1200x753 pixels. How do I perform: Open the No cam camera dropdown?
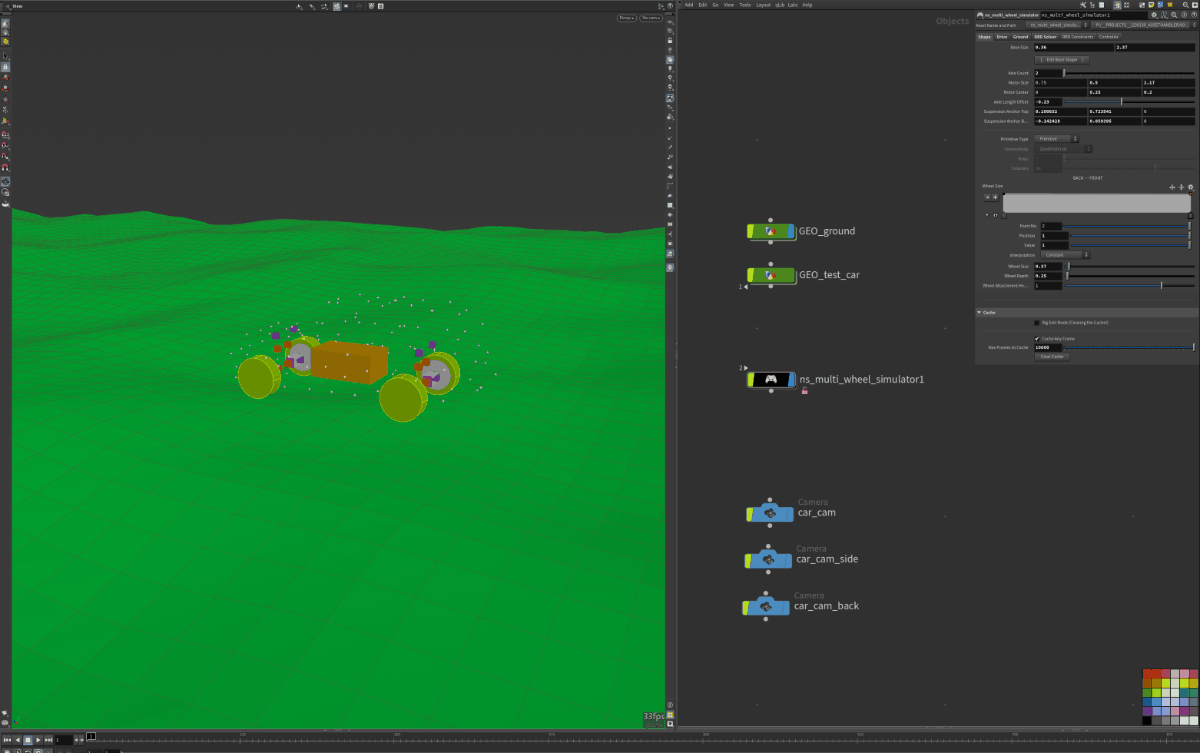click(x=651, y=18)
